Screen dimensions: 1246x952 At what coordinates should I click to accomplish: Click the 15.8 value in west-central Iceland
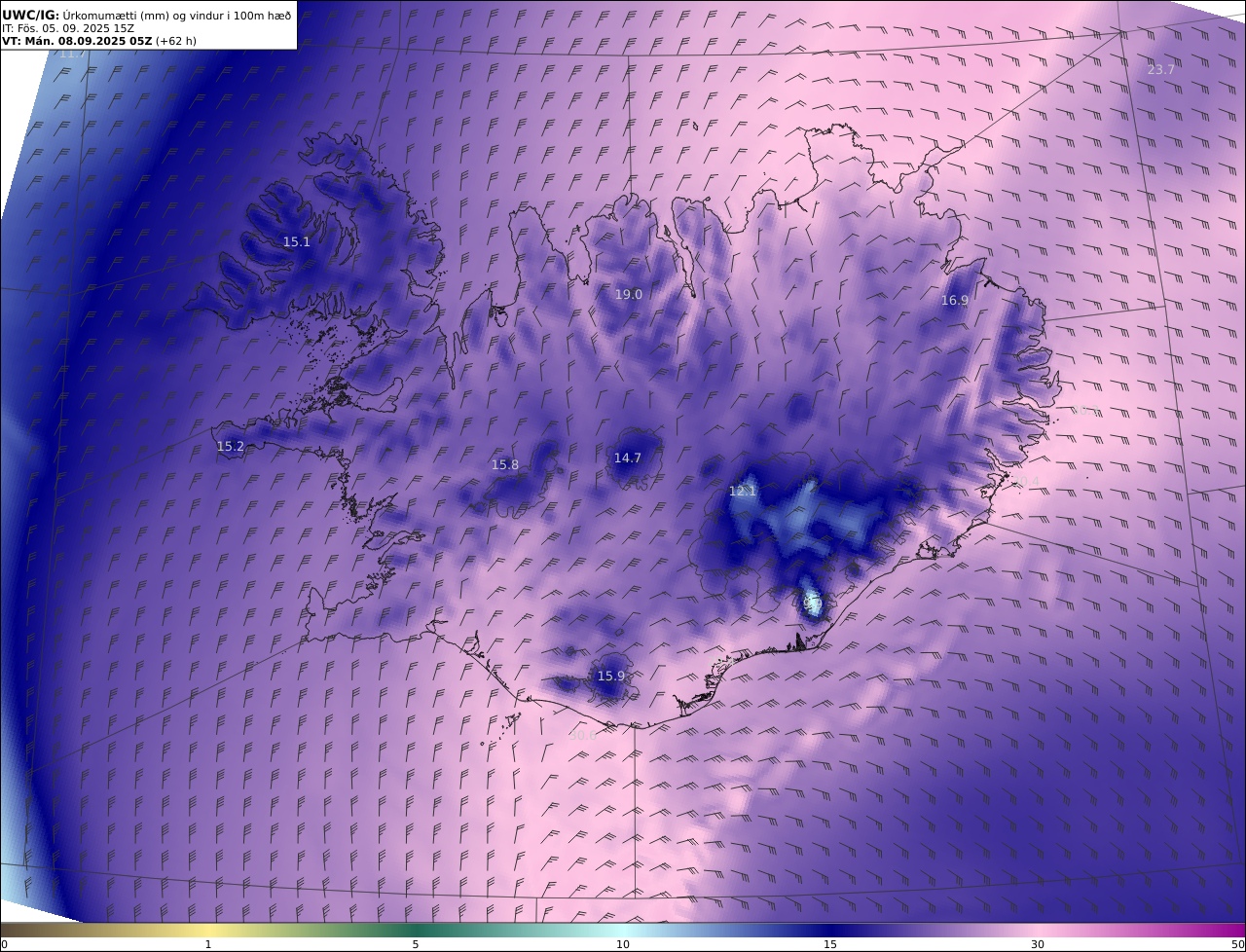coord(505,464)
